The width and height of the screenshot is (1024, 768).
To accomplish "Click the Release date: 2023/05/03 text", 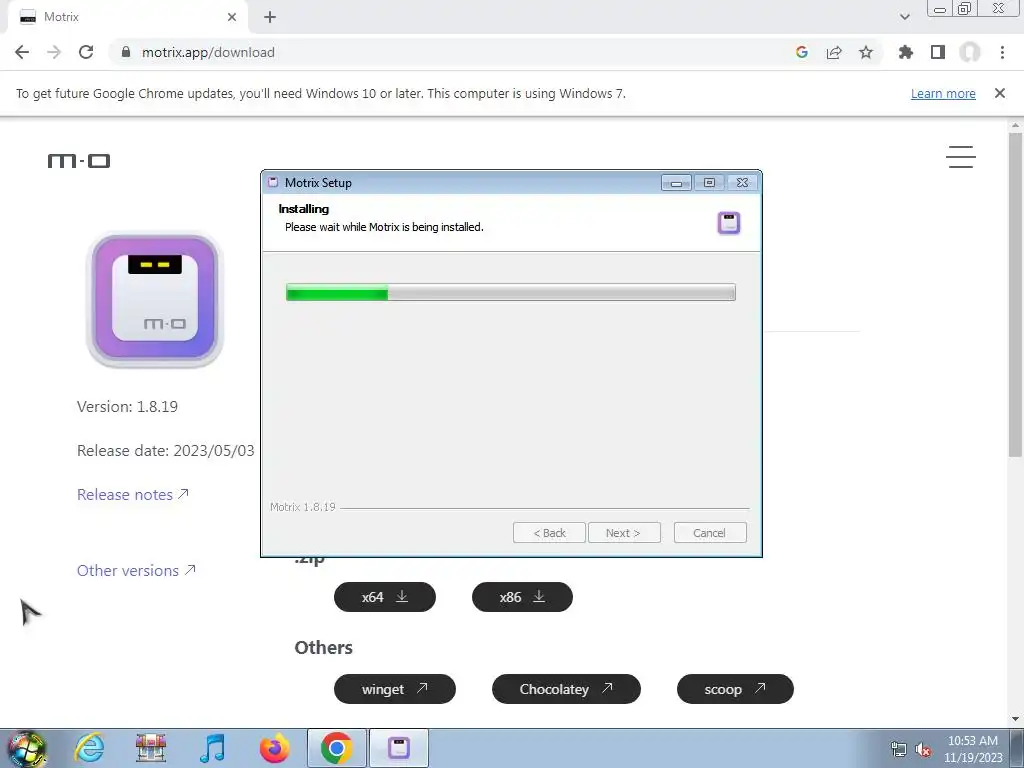I will point(166,451).
